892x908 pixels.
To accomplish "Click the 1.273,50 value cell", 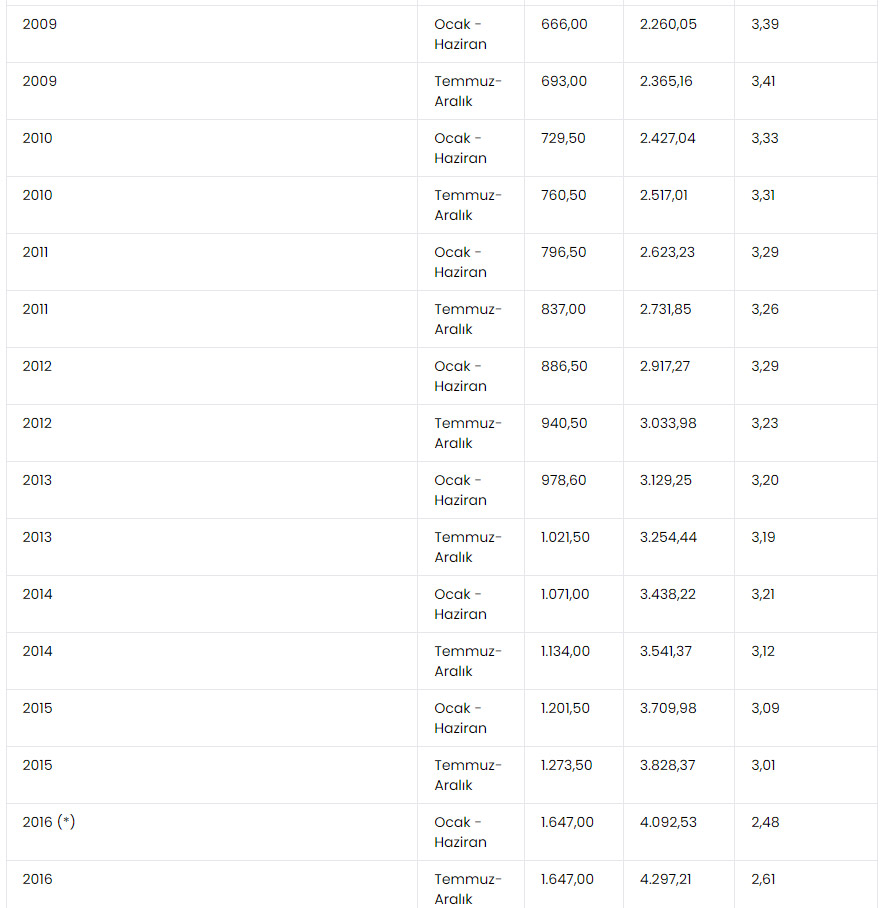I will (566, 765).
